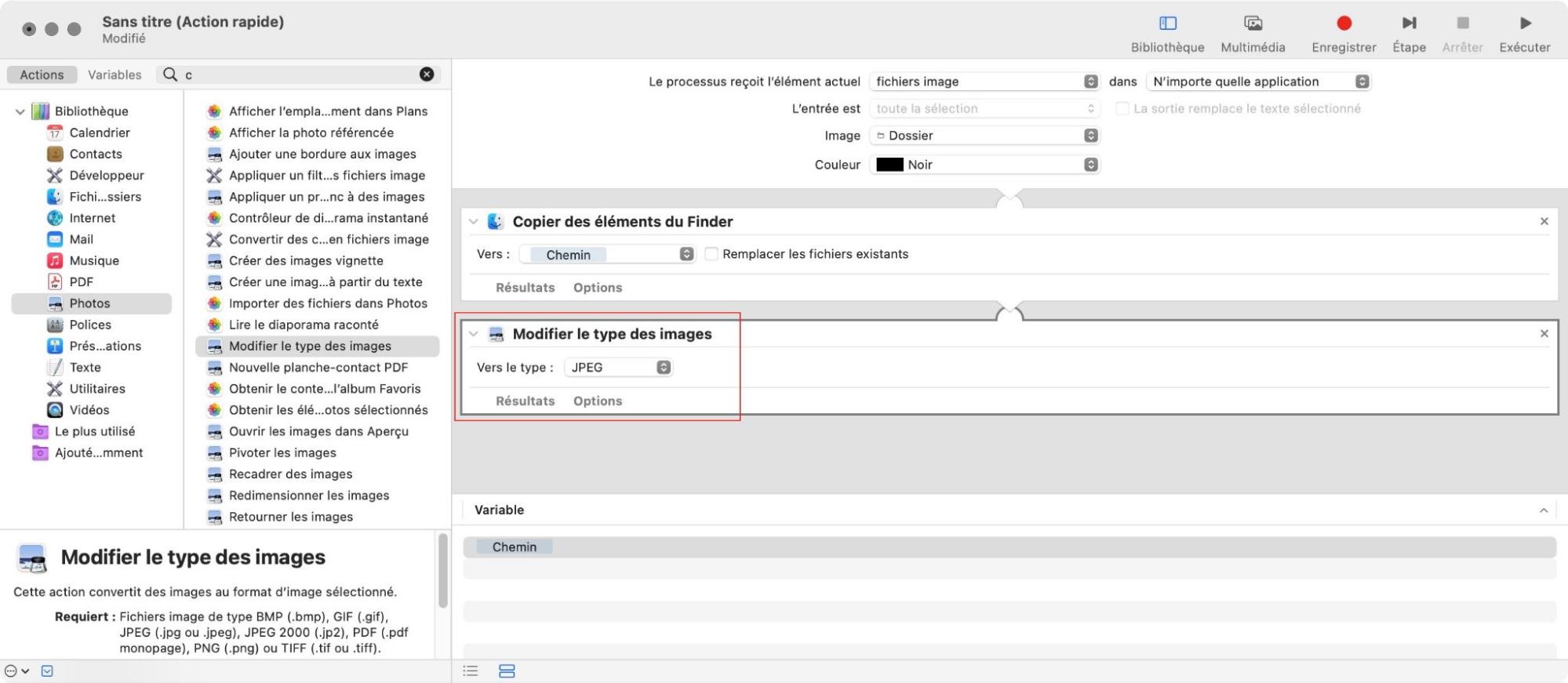
Task: Open the Couleur Noir color dropdown
Action: click(984, 165)
